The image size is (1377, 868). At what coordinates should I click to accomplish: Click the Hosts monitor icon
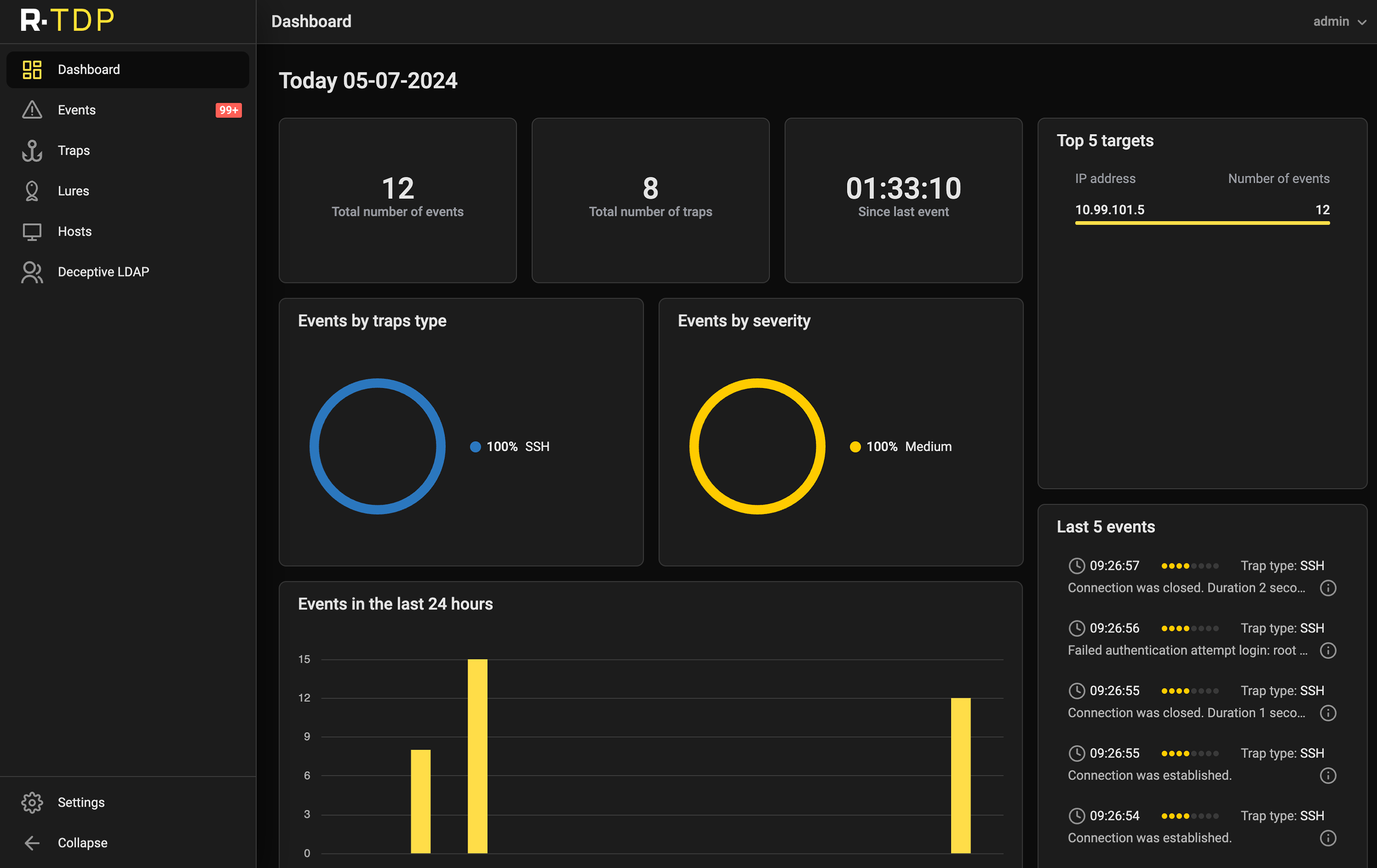point(32,232)
